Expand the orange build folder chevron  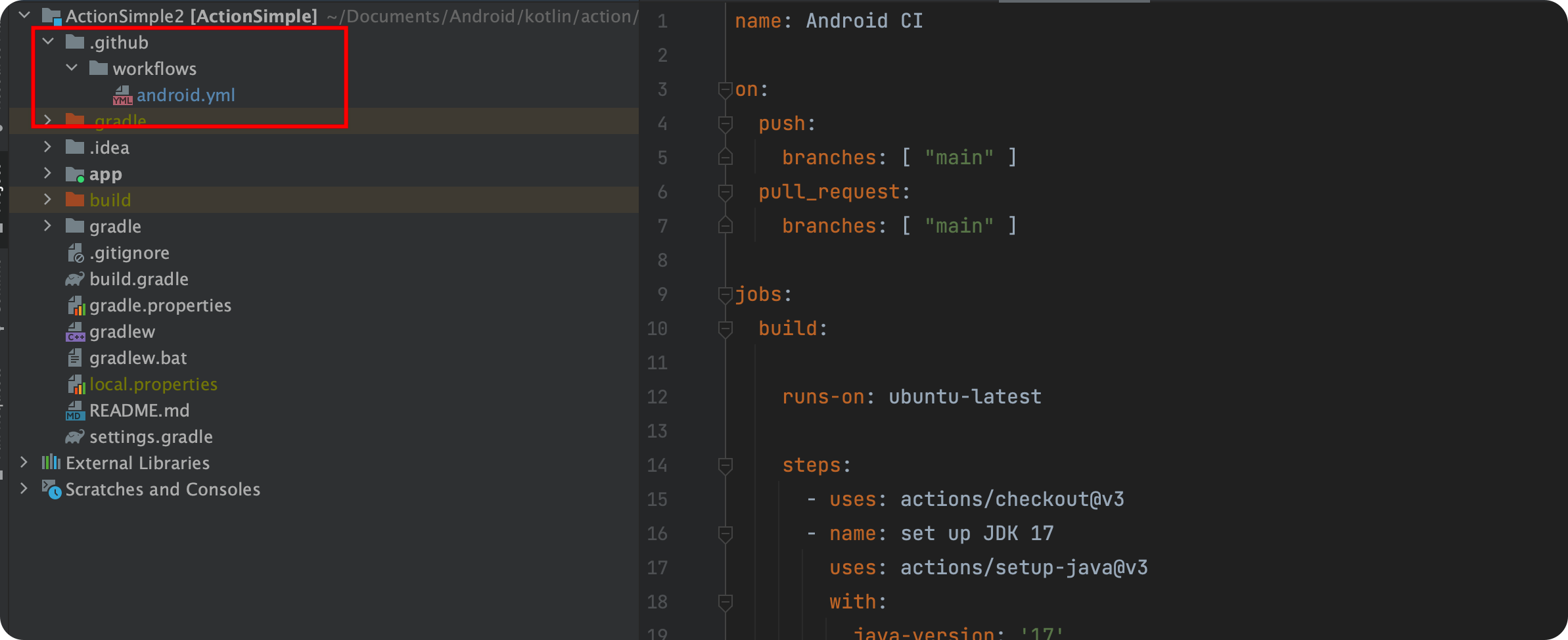point(47,199)
